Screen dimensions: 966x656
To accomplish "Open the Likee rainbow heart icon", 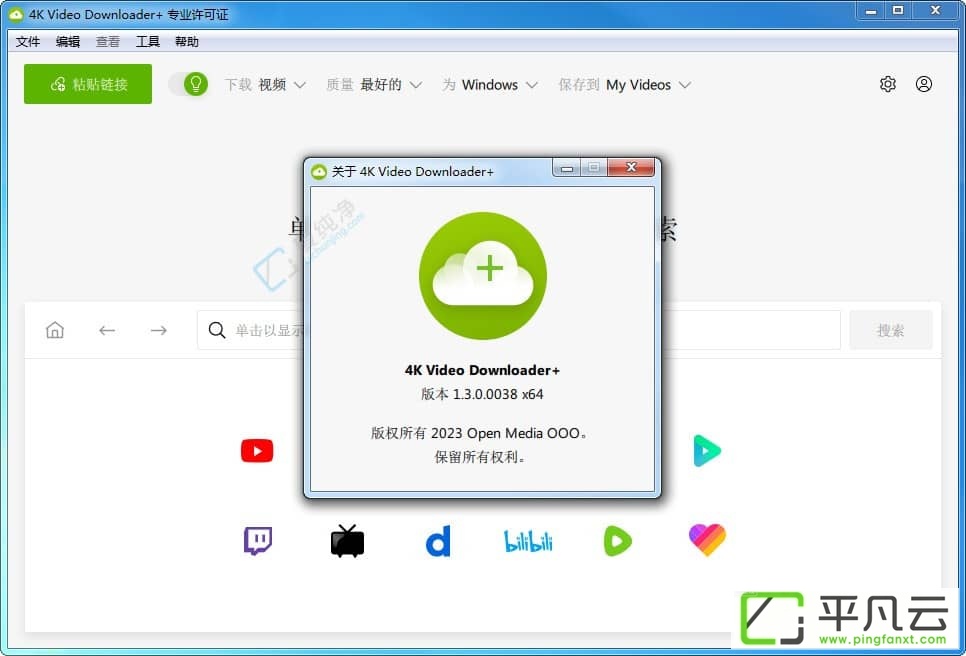I will (x=707, y=540).
